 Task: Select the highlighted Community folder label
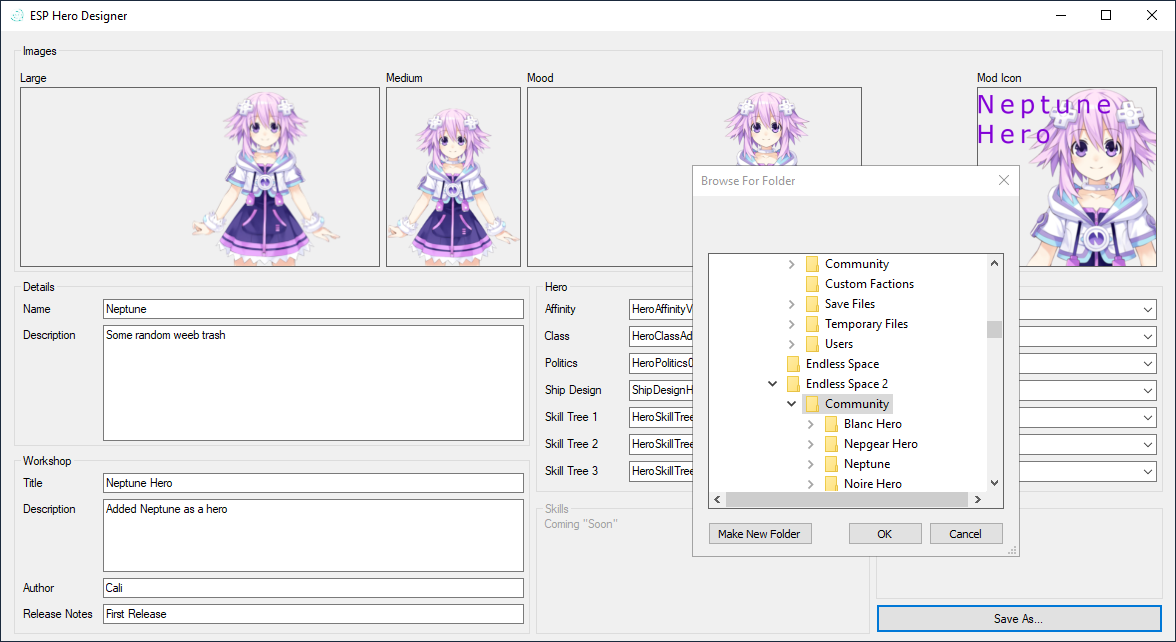857,404
